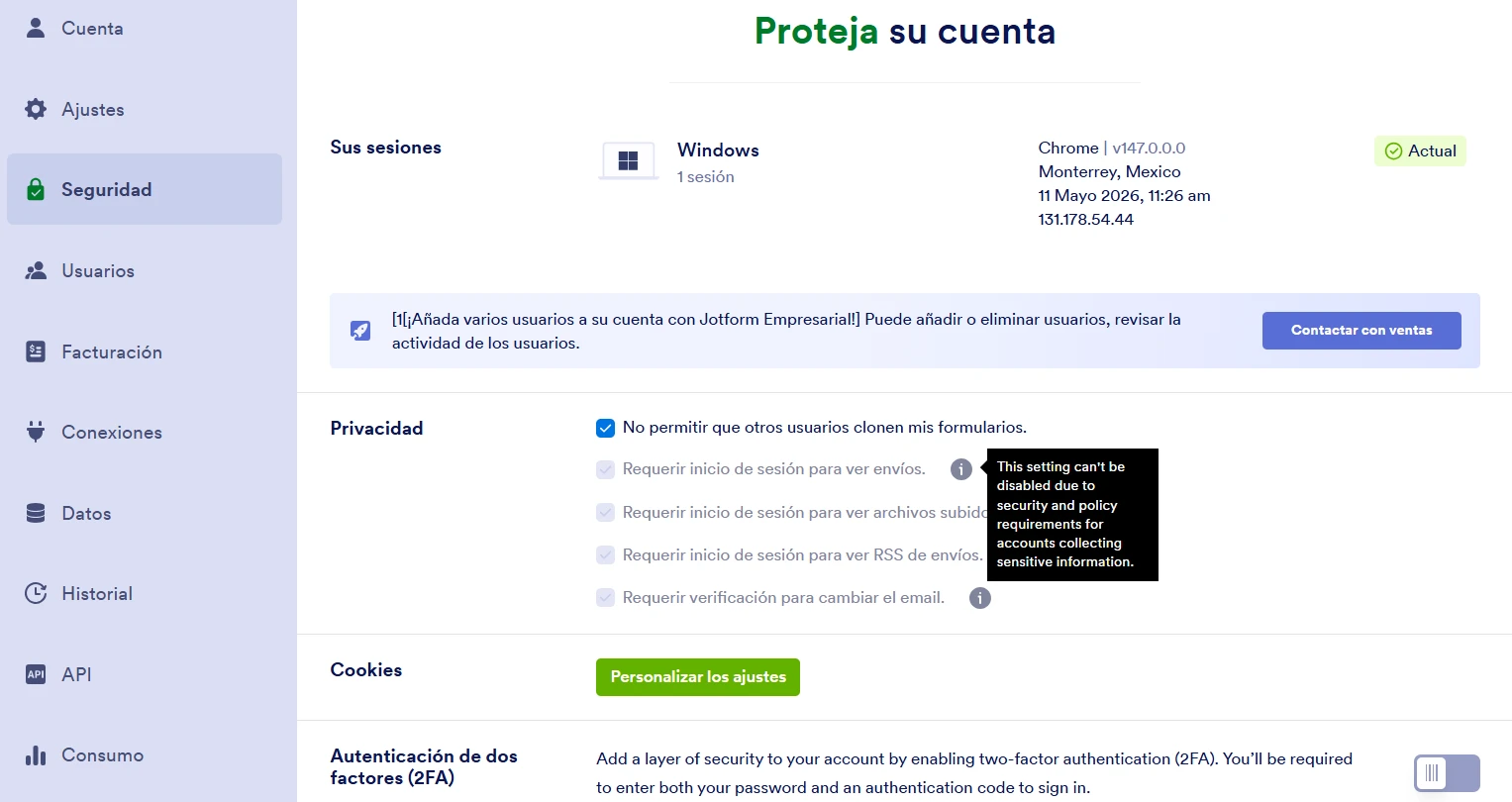Click the Conexiones plug icon
Image resolution: width=1512 pixels, height=802 pixels.
[36, 432]
